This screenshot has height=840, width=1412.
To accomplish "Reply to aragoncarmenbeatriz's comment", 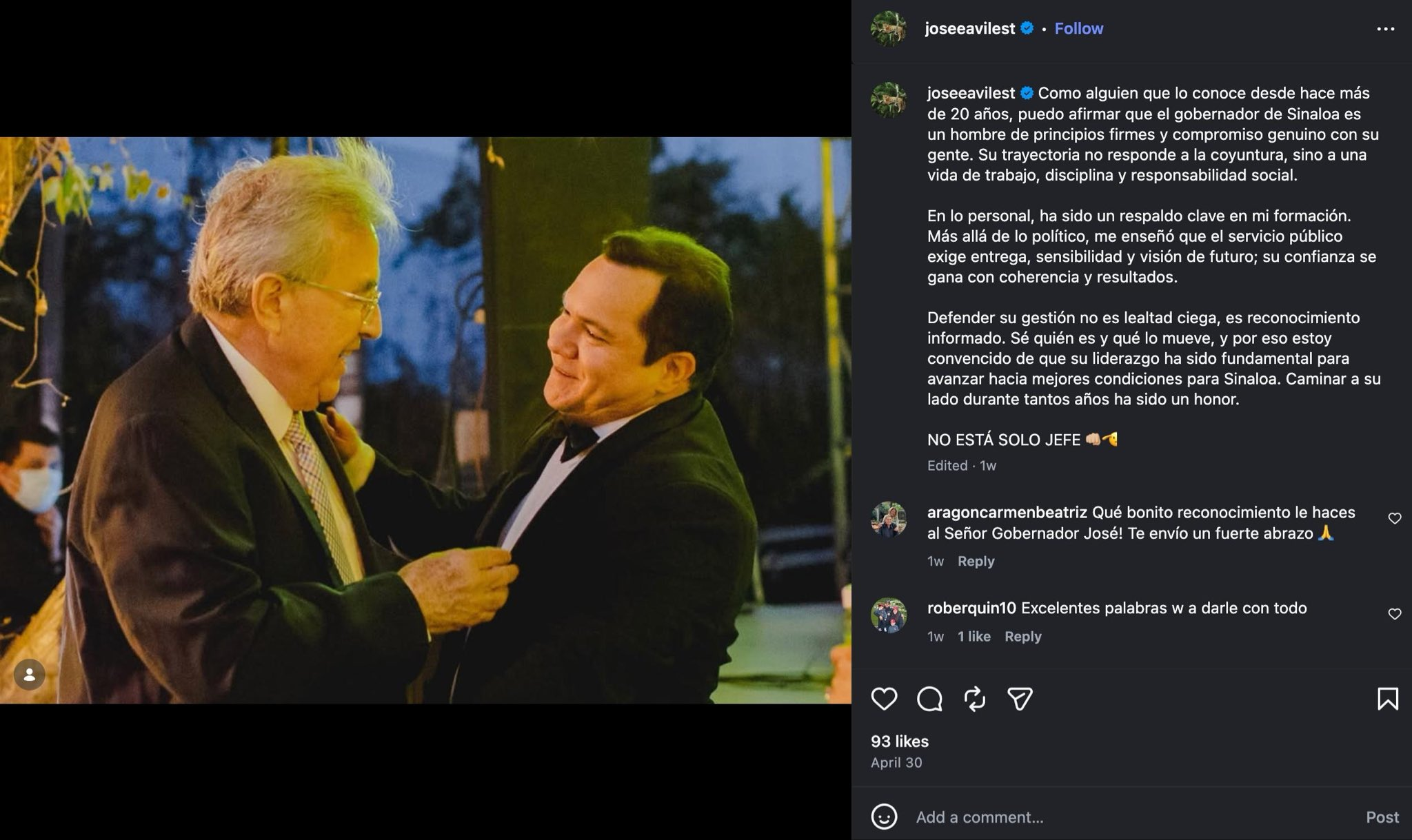I will pyautogui.click(x=976, y=561).
